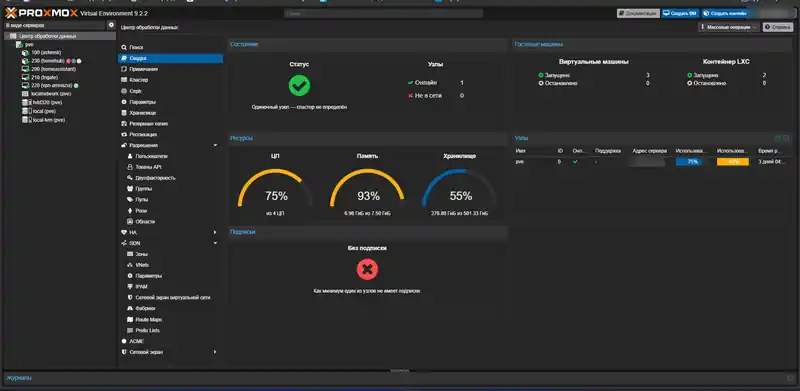Collapse the Разрешения submenu arrow

coord(215,145)
